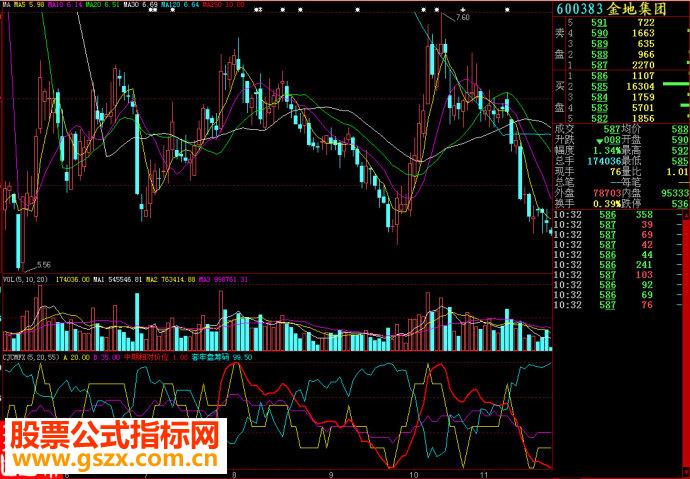This screenshot has width=690, height=479.
Task: Select the MA250 10.00 indicator label
Action: point(224,5)
